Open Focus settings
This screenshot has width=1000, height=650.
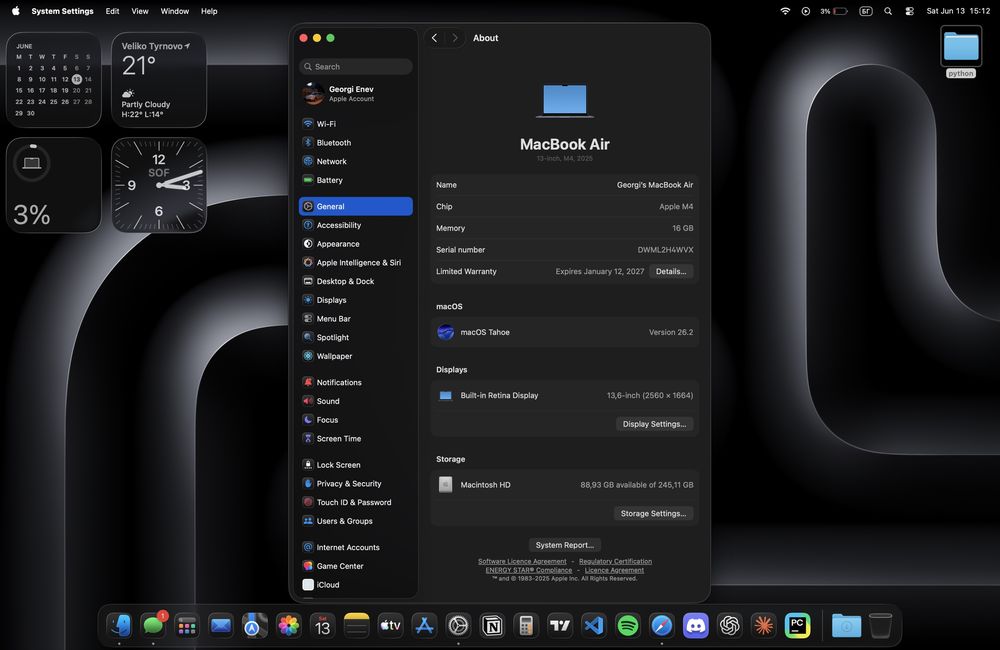click(x=355, y=420)
